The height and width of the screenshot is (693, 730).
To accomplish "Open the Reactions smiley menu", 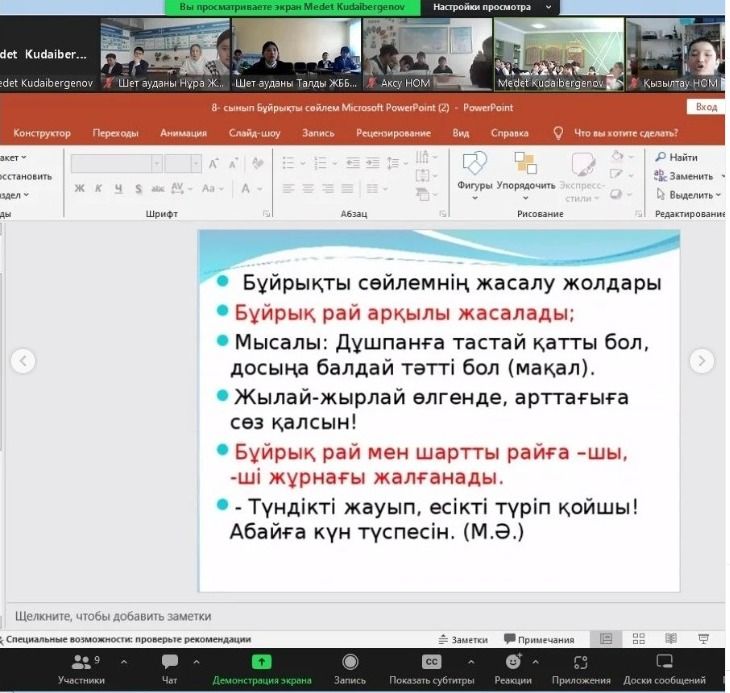I will tap(513, 668).
